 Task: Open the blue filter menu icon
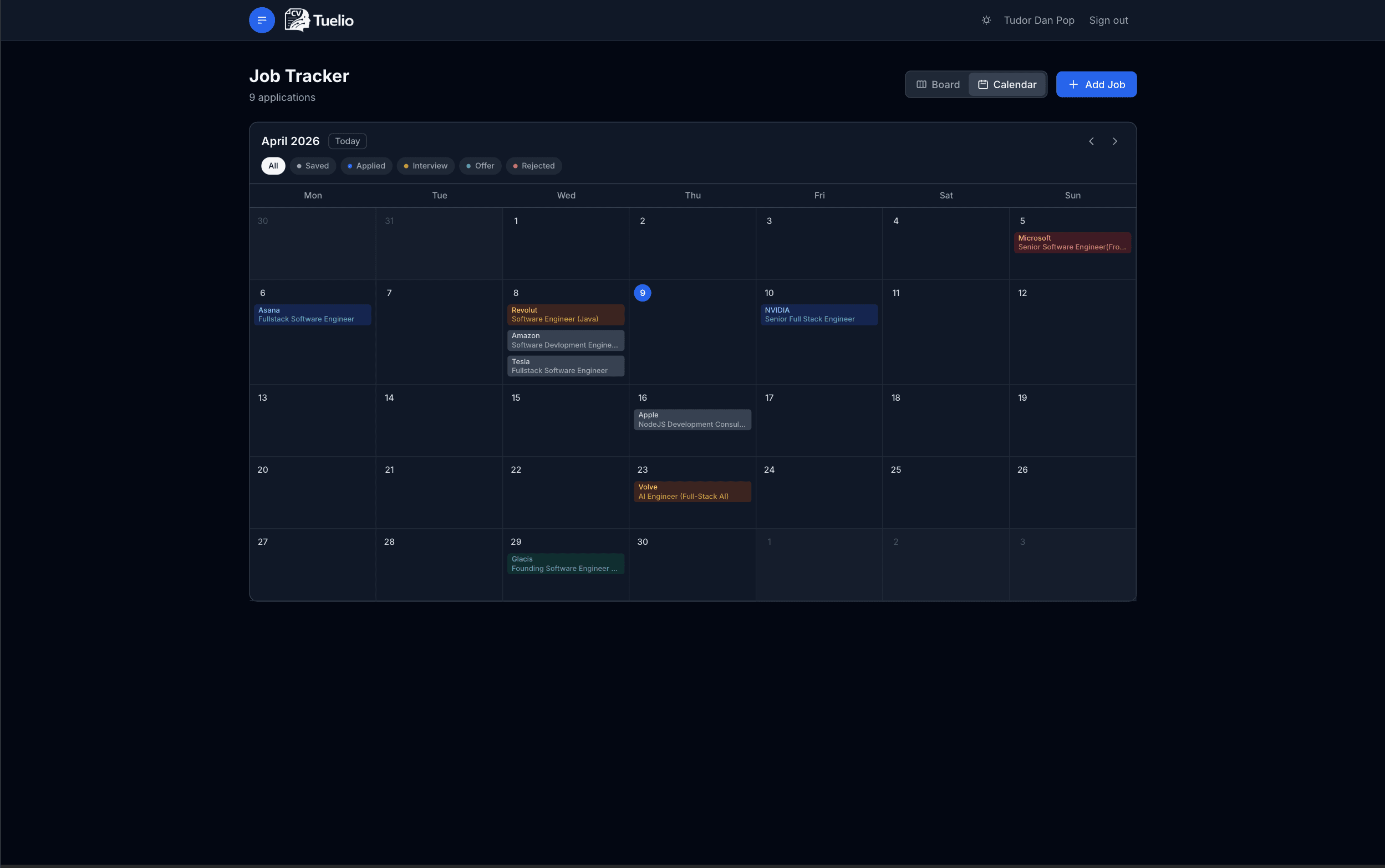click(x=262, y=20)
